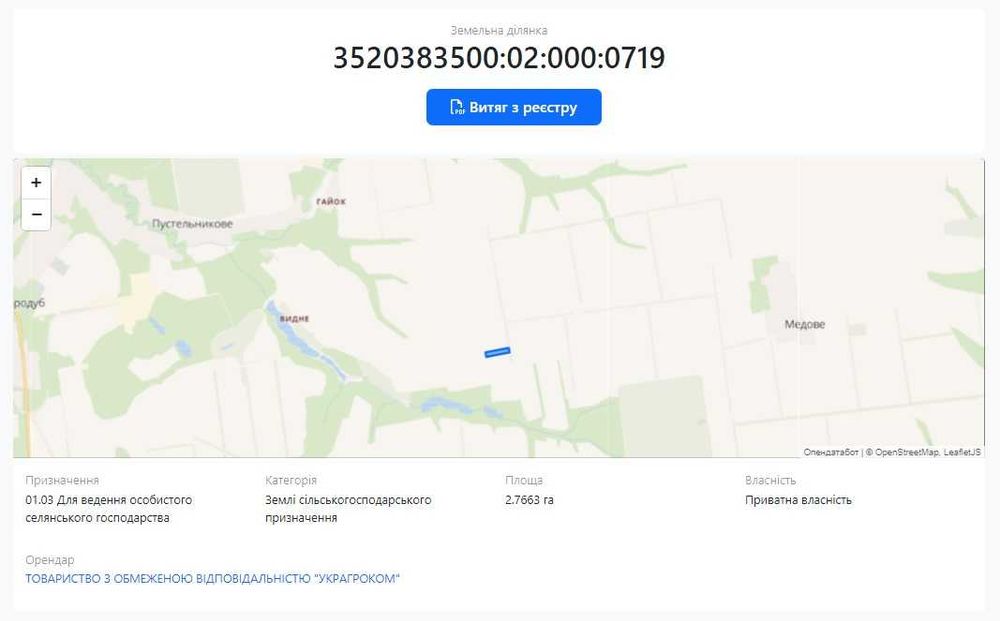Viewport: 1000px width, 621px height.
Task: Open tenant УКРАГРОКОМ company link
Action: tap(212, 579)
